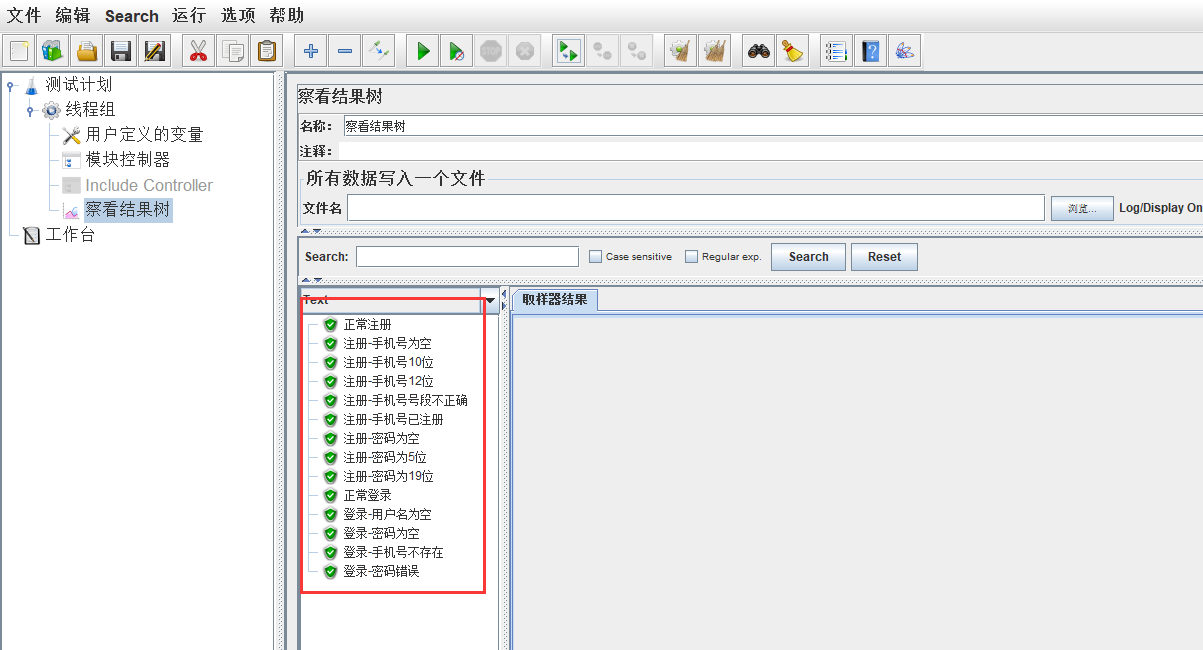Open the Text display format dropdown
The width and height of the screenshot is (1203, 650).
point(489,299)
